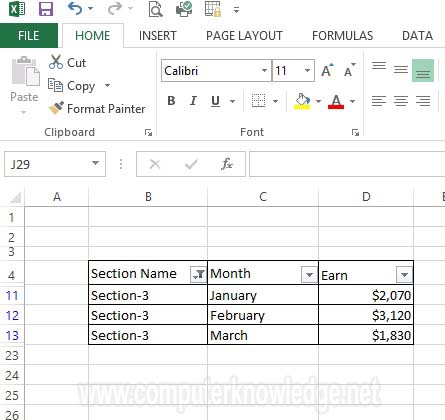Toggle the highlighted Bottom Align

click(423, 70)
